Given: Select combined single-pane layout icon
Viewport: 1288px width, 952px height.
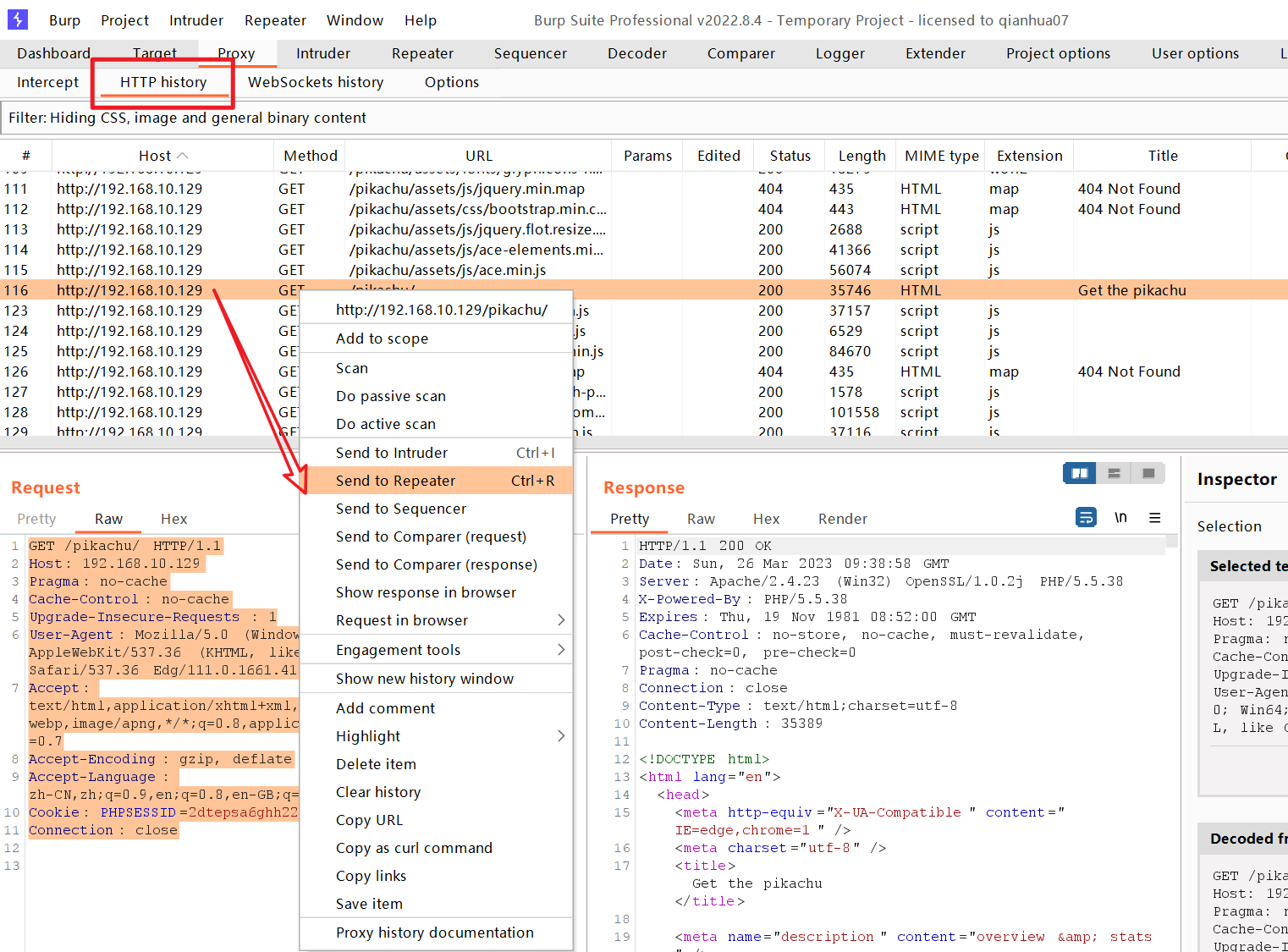Looking at the screenshot, I should (x=1148, y=473).
